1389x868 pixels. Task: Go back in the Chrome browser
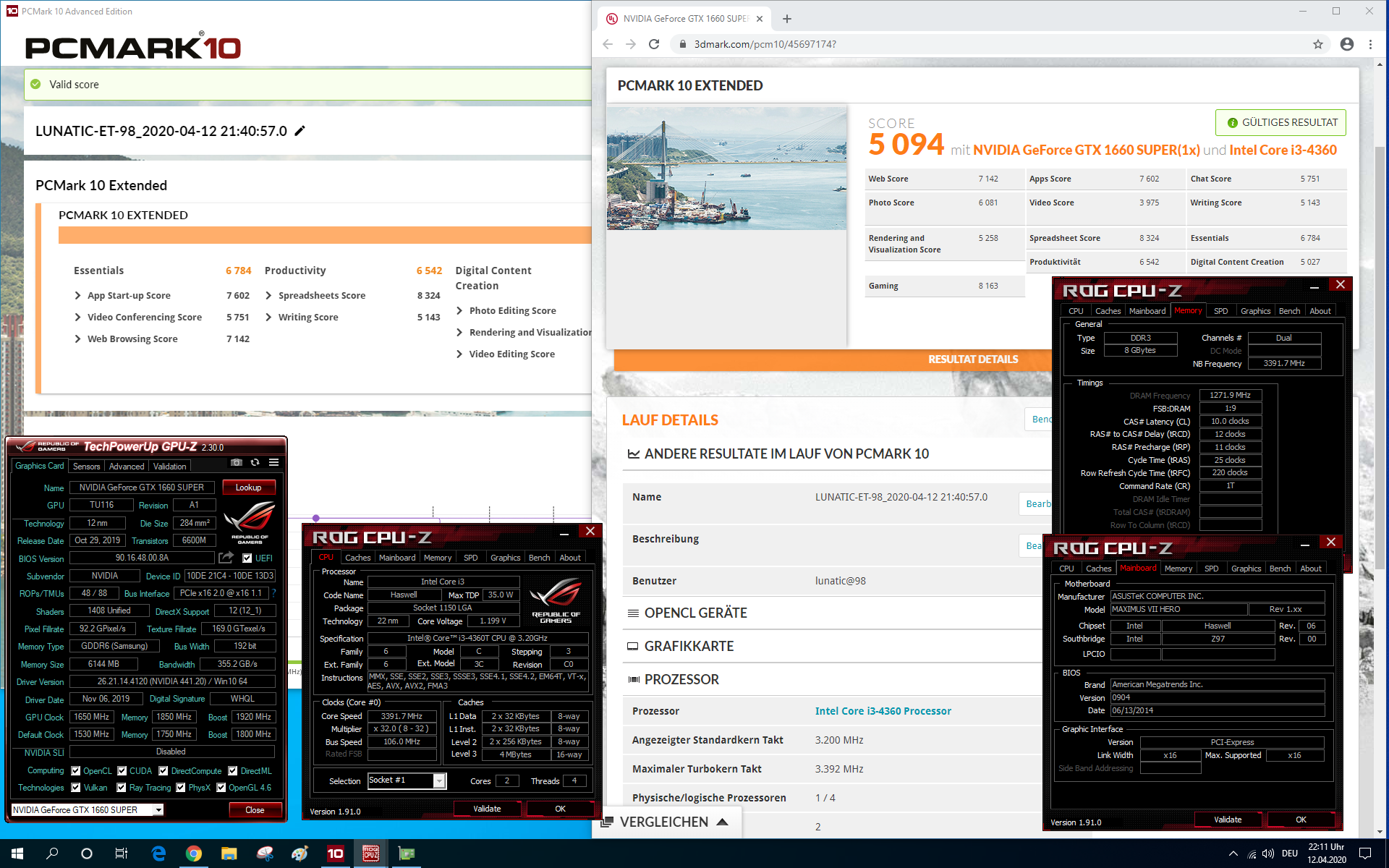(x=608, y=44)
